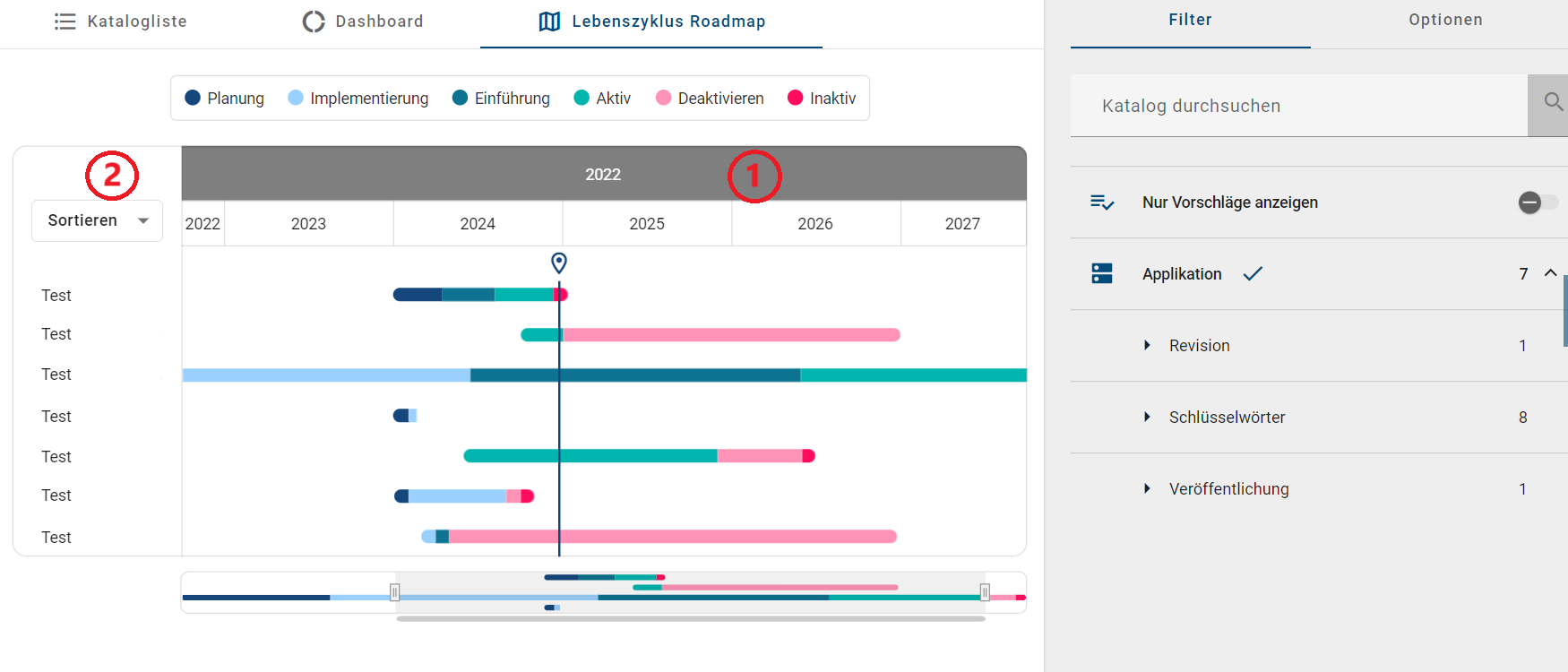Switch to the Filter tab
Viewport: 1568px width, 672px height.
point(1190,19)
